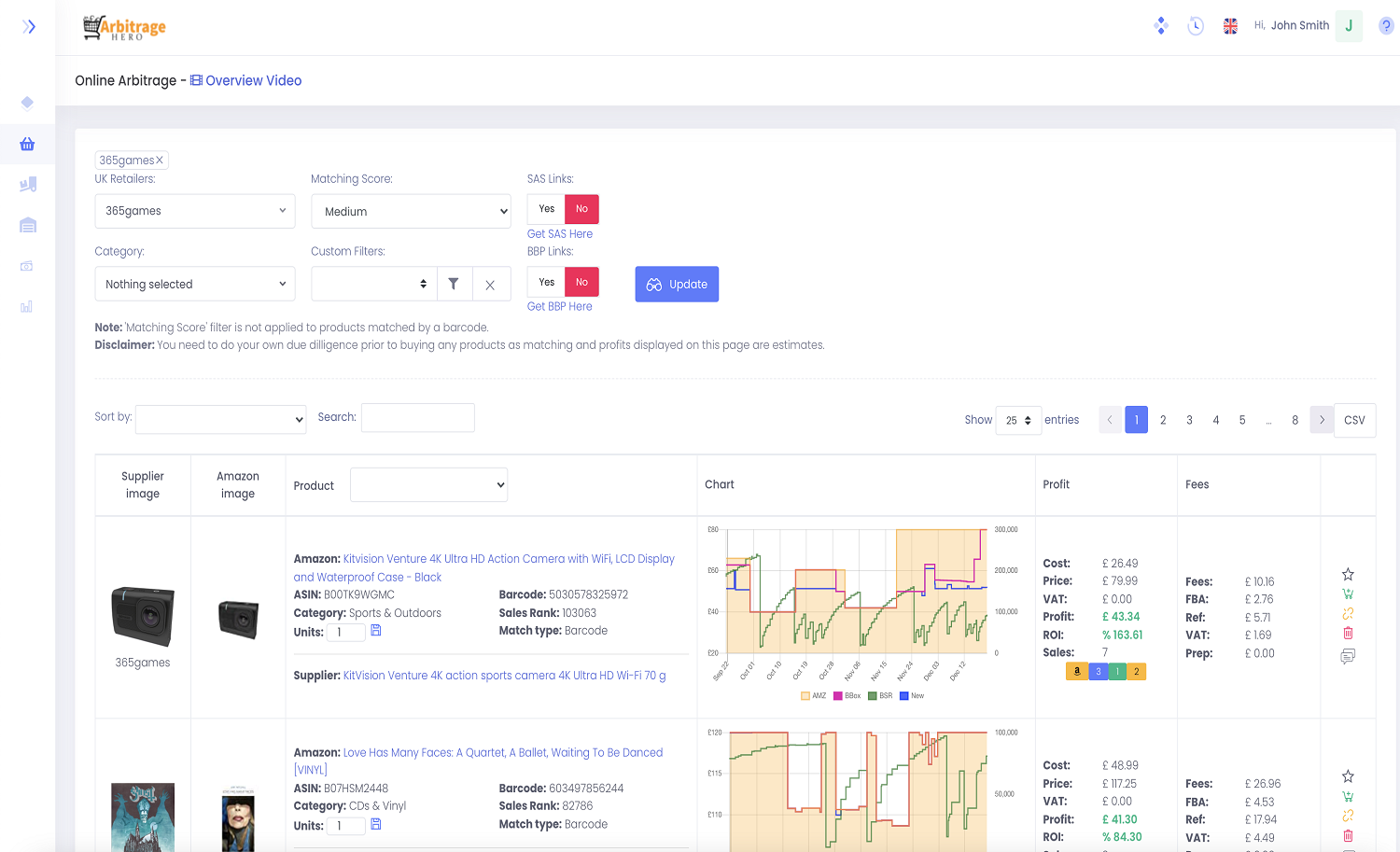Open the Custom Filters selector
The height and width of the screenshot is (852, 1400).
(x=374, y=284)
